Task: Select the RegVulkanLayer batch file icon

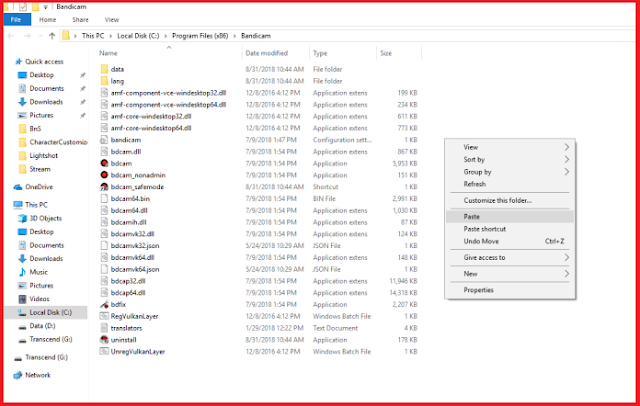Action: [104, 316]
